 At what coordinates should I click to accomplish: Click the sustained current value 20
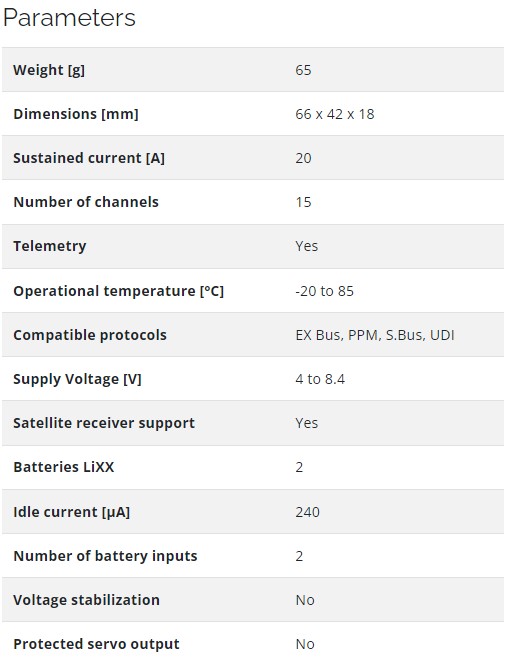tap(303, 158)
